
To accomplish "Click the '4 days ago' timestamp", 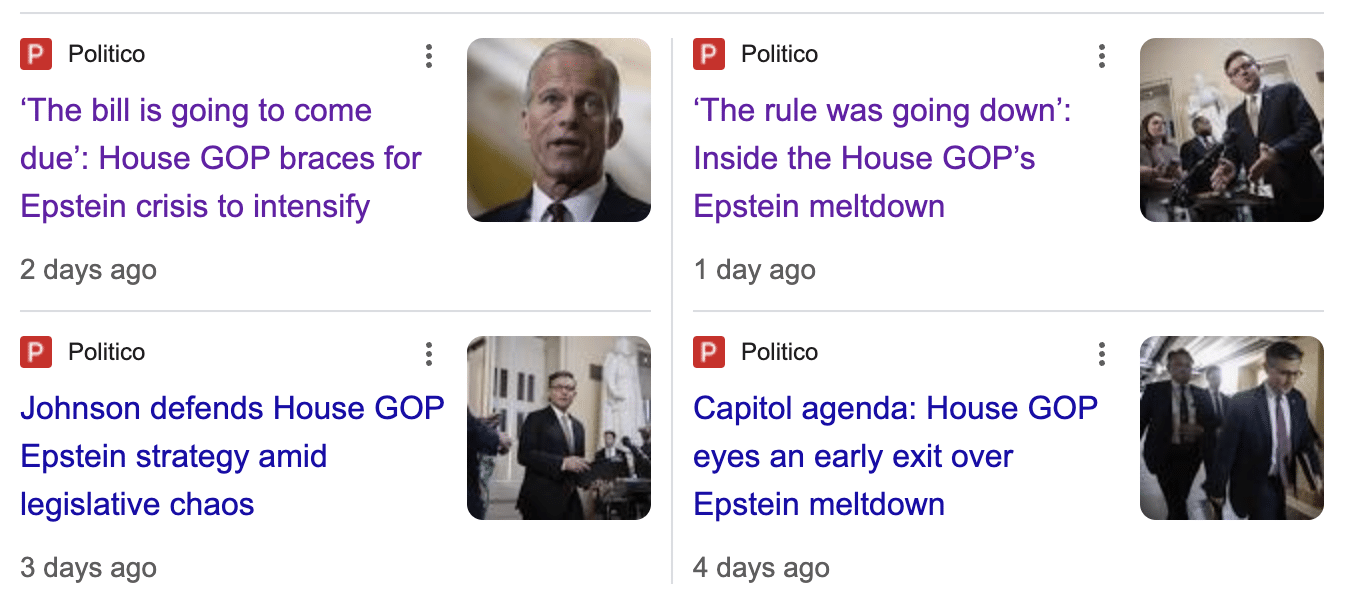I will click(x=761, y=568).
